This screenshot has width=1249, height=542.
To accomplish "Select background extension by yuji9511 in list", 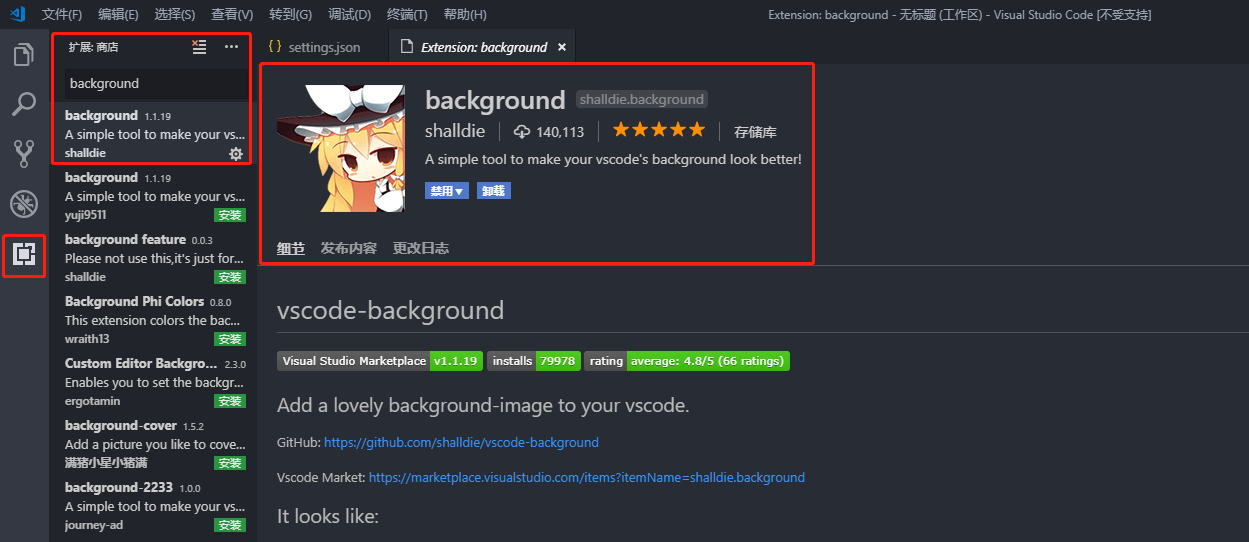I will tap(153, 195).
